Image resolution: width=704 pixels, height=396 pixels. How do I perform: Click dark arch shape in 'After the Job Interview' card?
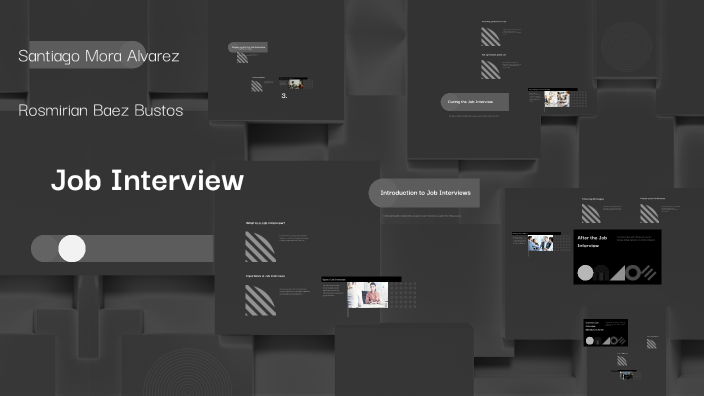point(601,273)
